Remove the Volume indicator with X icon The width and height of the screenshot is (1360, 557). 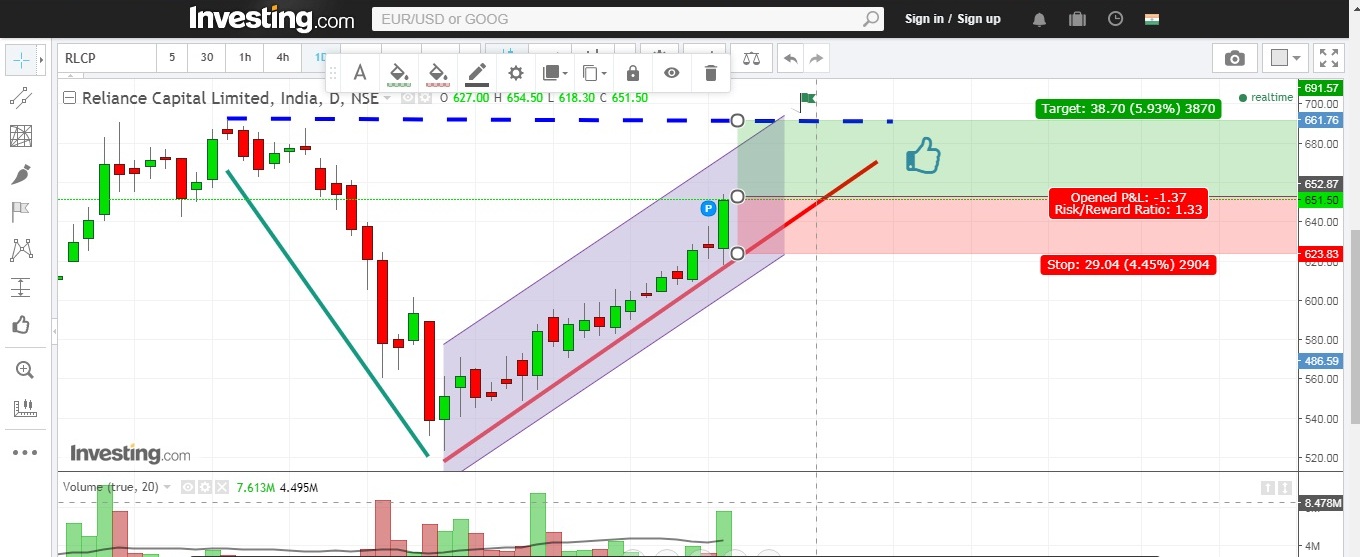coord(220,487)
